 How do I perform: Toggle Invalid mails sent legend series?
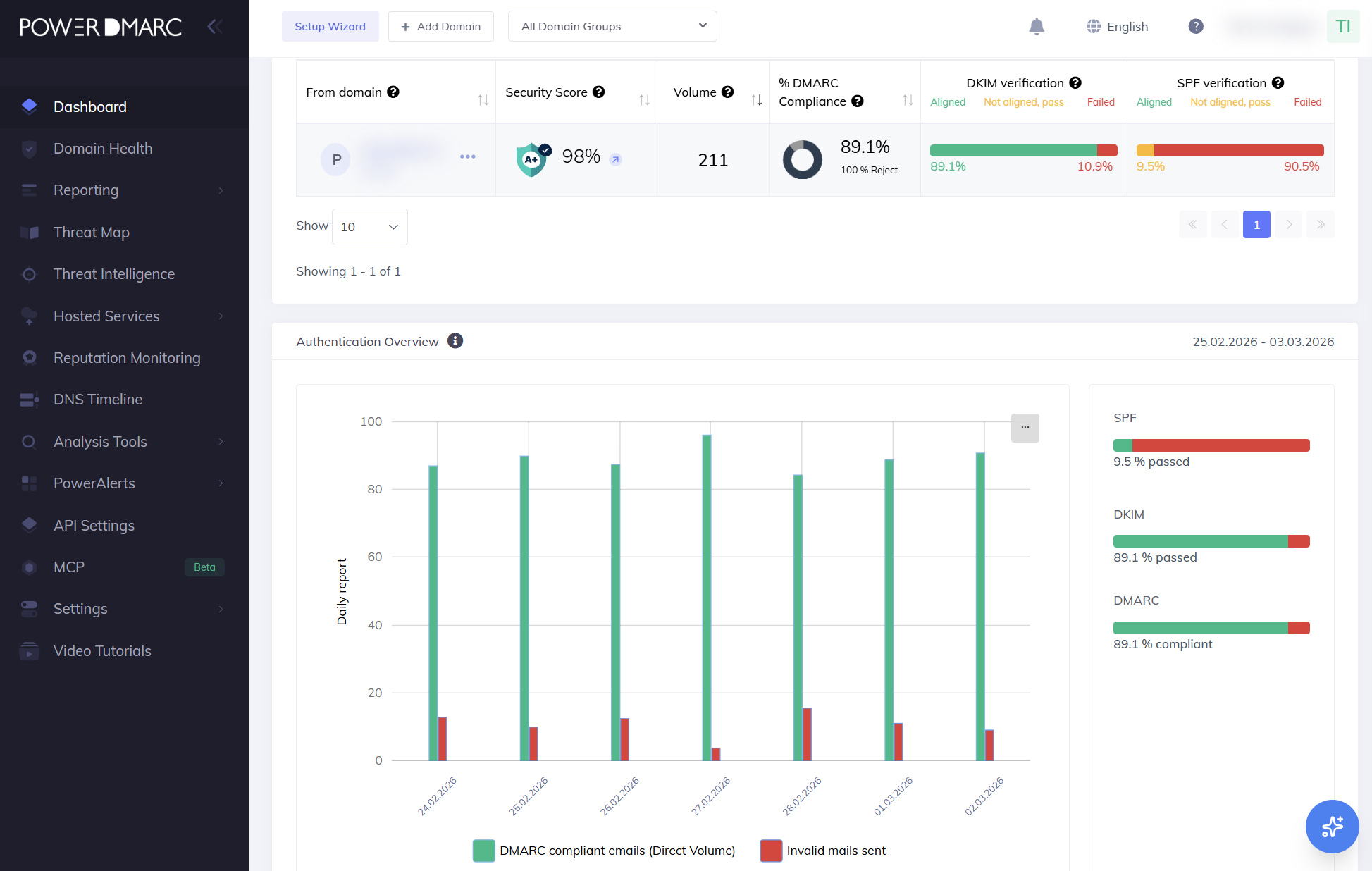(823, 851)
